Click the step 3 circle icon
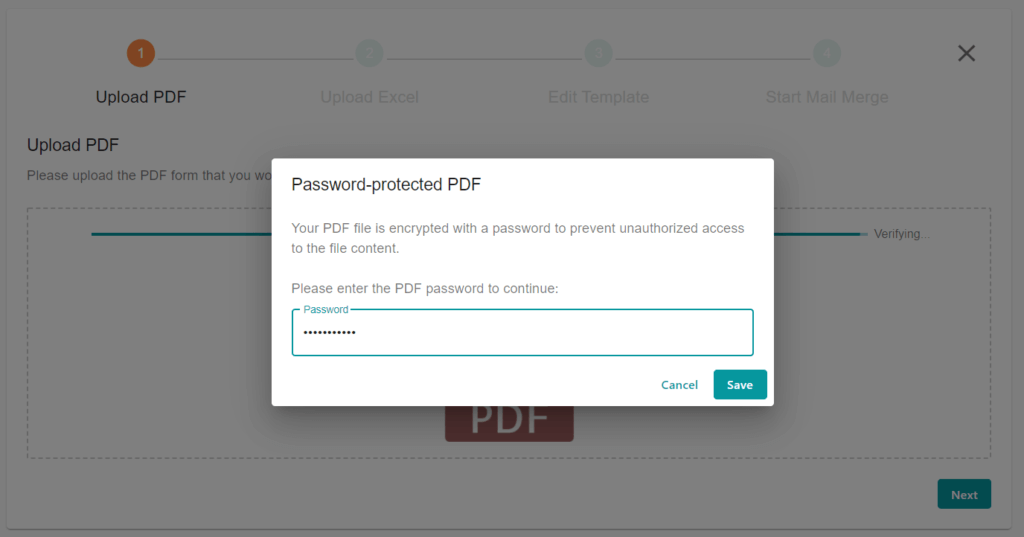Screen dimensions: 1024x537 coord(598,53)
